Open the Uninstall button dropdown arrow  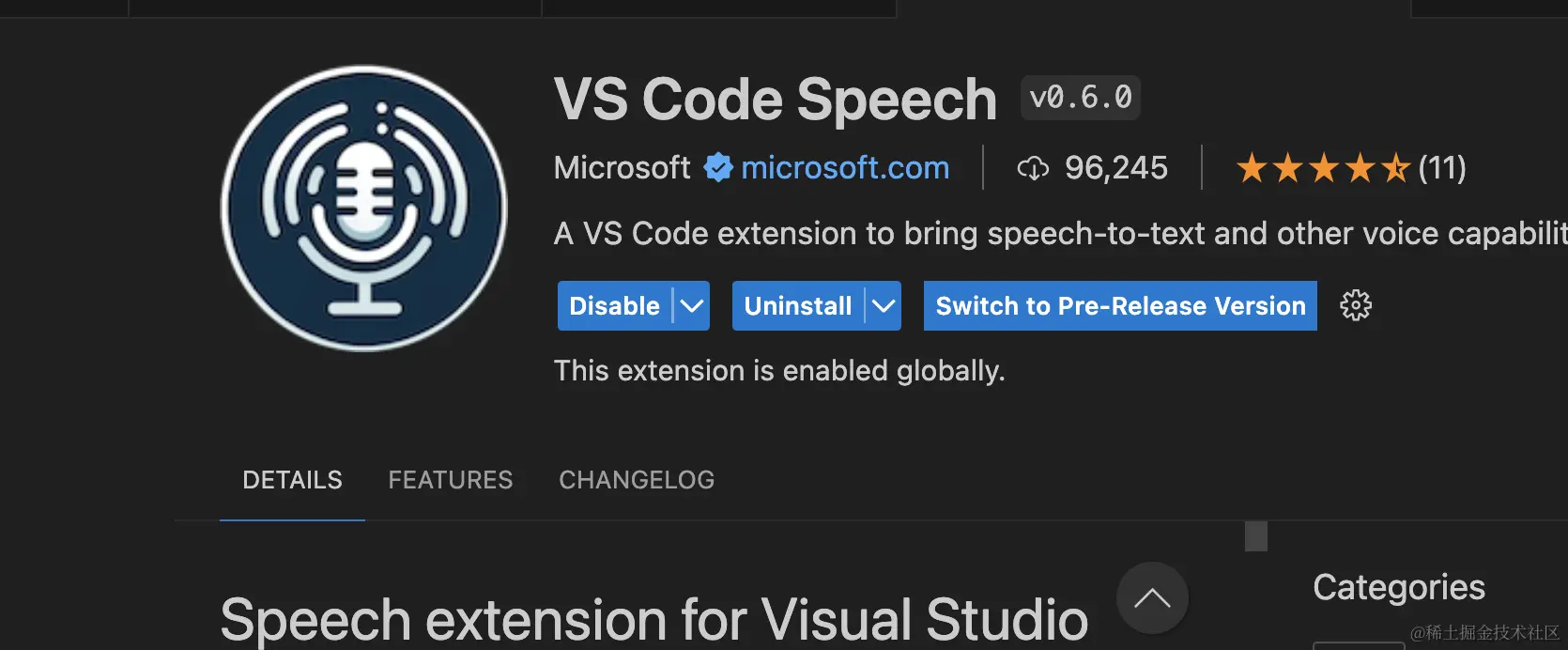click(x=884, y=305)
